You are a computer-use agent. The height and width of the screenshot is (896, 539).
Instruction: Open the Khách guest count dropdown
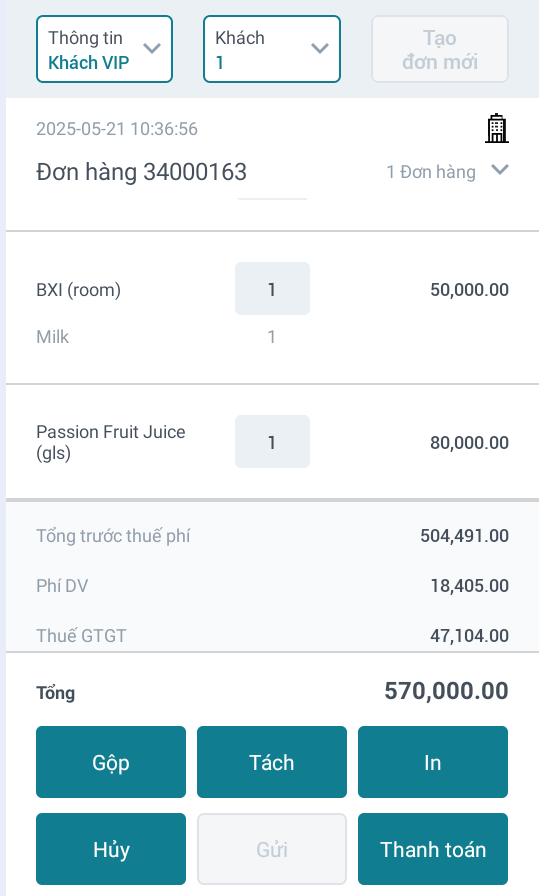[272, 49]
